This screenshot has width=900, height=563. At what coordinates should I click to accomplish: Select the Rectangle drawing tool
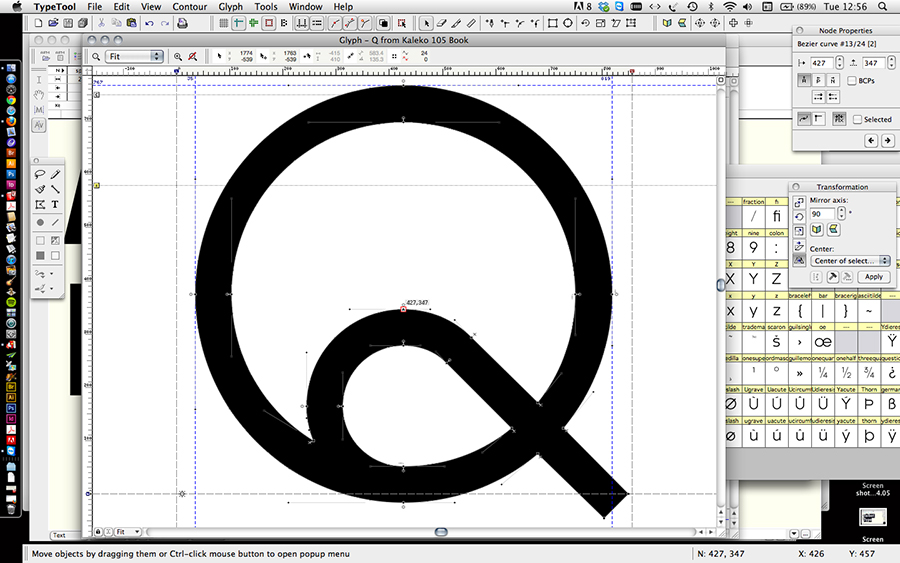(552, 23)
